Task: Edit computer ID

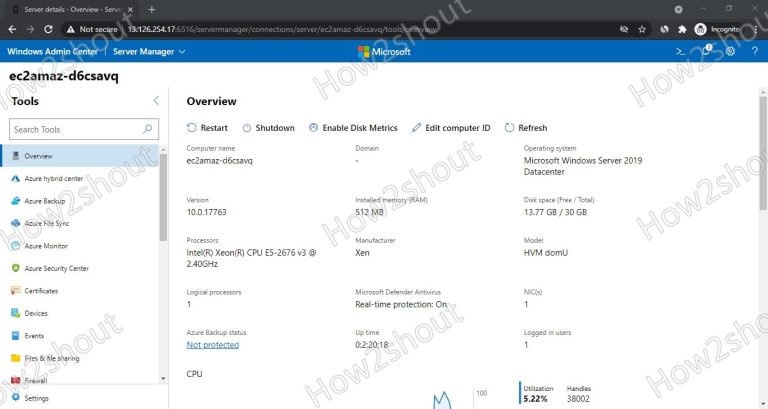Action: pyautogui.click(x=451, y=128)
